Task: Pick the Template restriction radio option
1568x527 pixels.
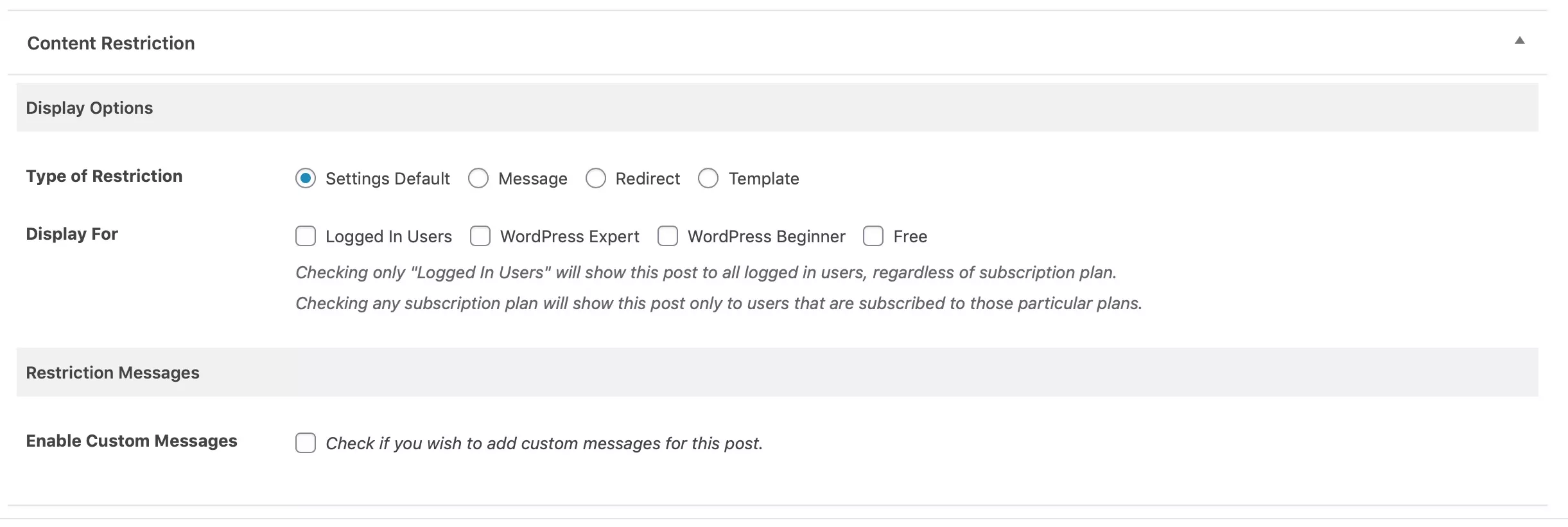Action: [708, 178]
